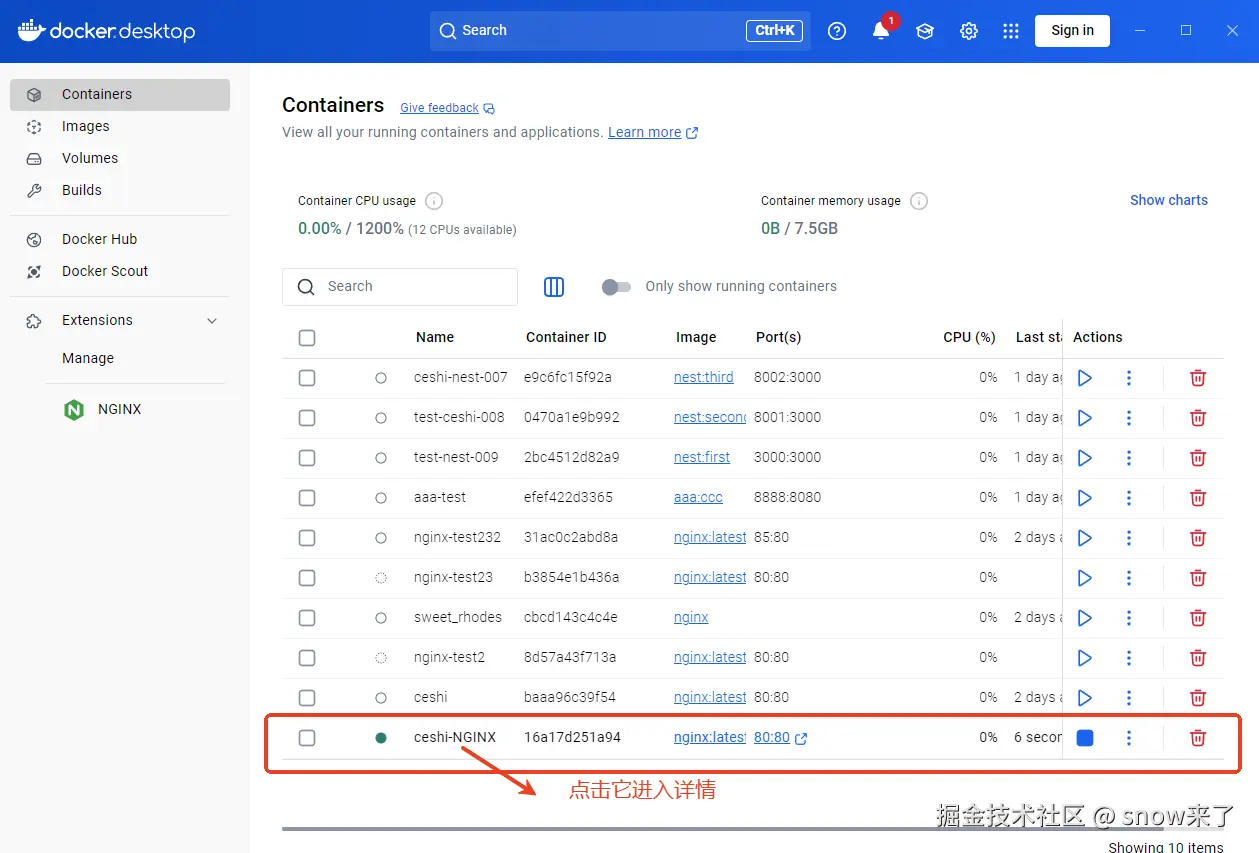This screenshot has height=853, width=1259.
Task: Click the containers Search input field
Action: (400, 287)
